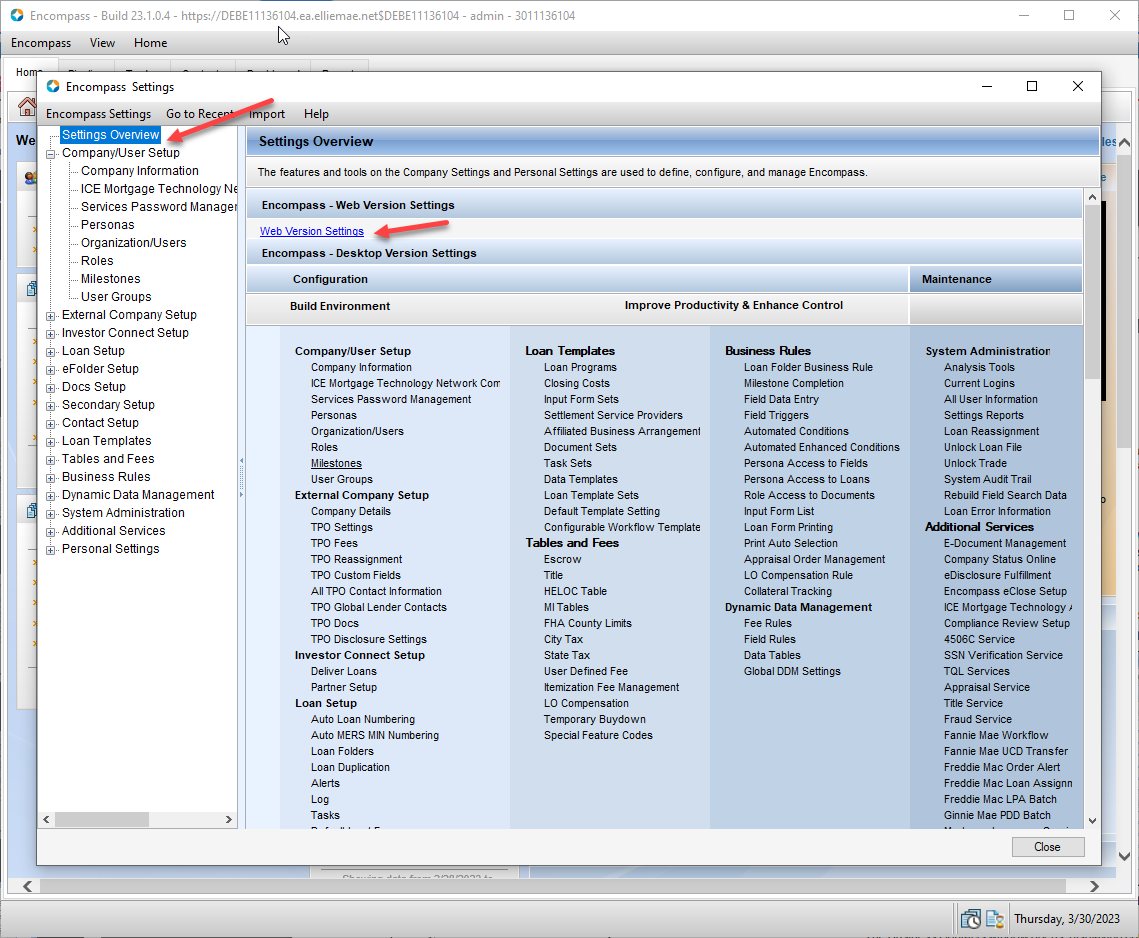1139x938 pixels.
Task: Open Escrow under Tables and Fees
Action: 562,559
